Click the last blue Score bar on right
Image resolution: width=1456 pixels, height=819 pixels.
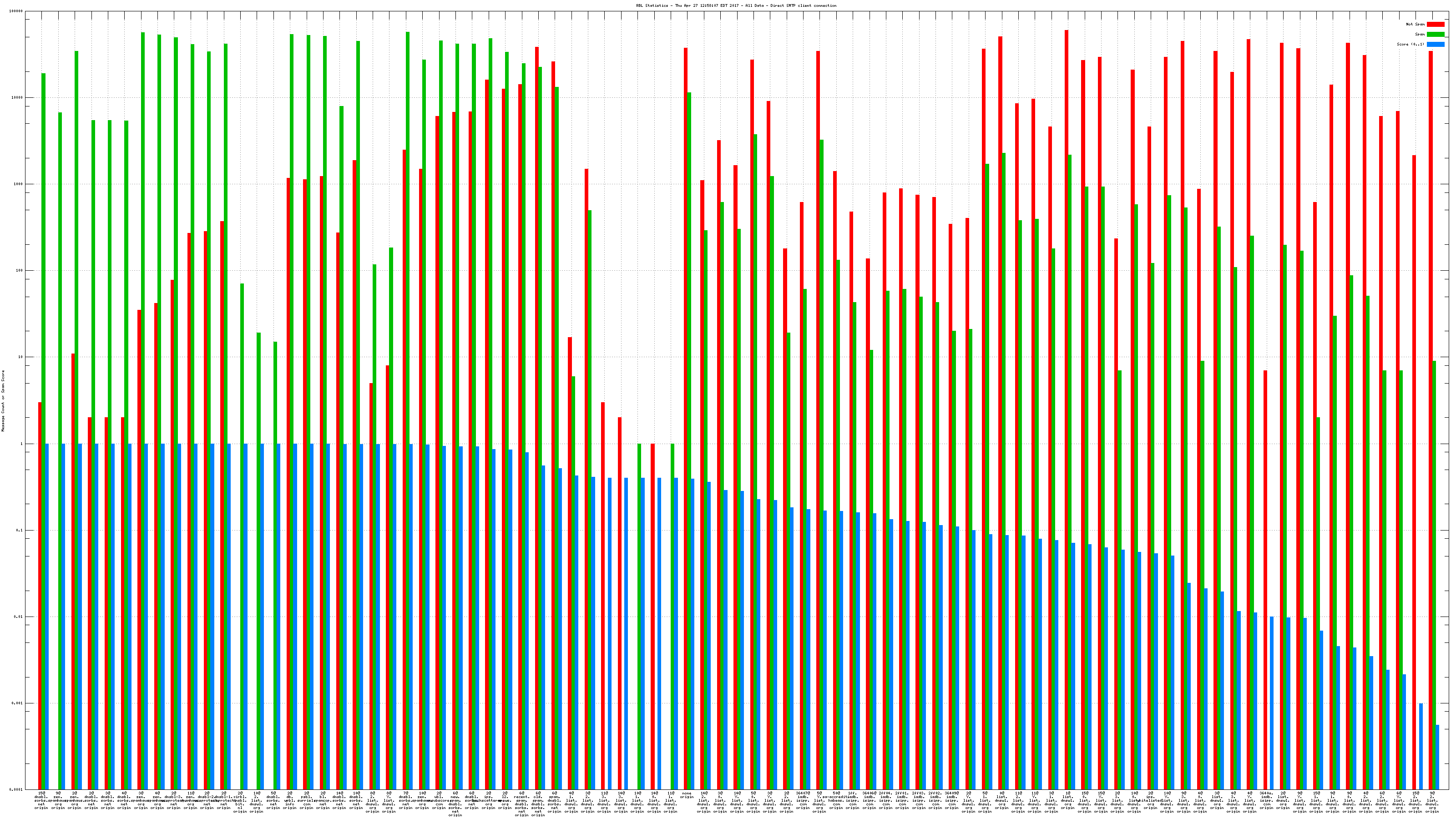click(x=1437, y=757)
